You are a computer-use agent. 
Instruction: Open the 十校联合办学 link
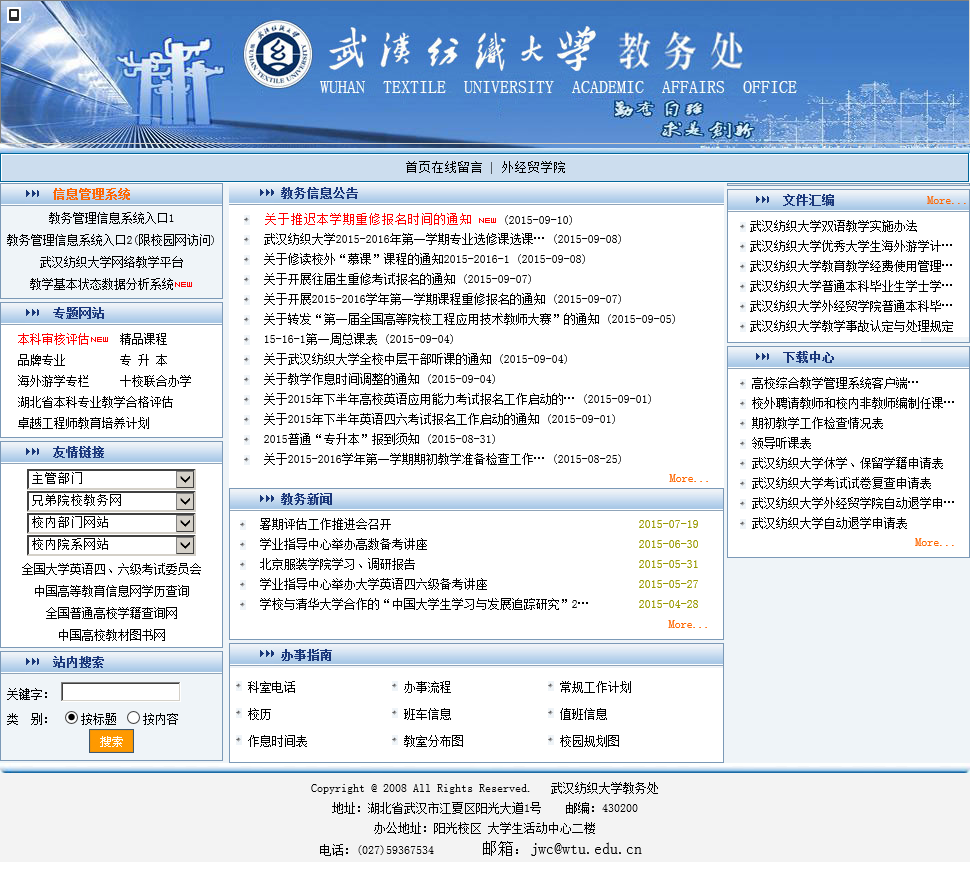155,381
